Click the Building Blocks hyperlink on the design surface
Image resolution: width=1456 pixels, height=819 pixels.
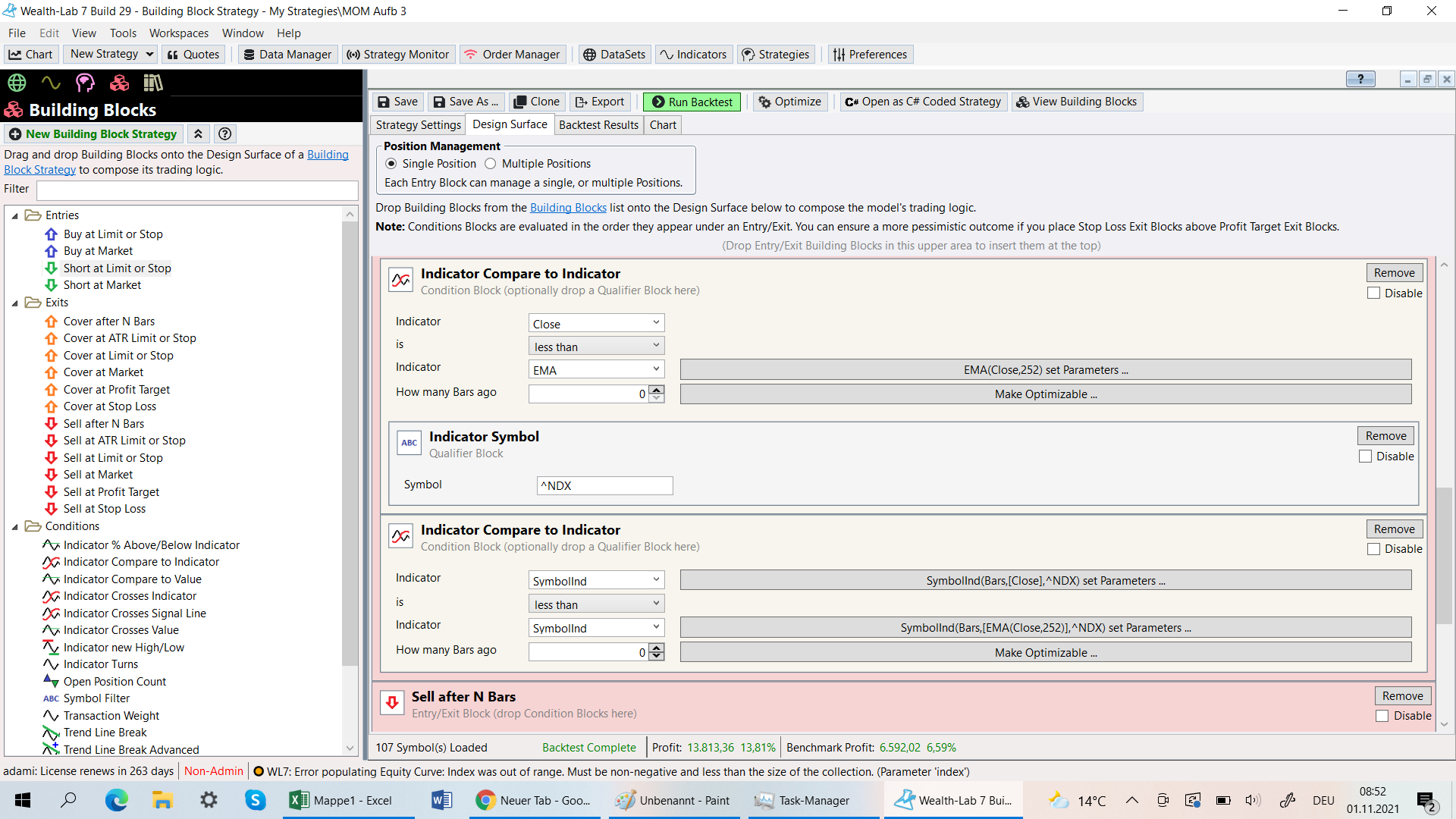(x=568, y=208)
